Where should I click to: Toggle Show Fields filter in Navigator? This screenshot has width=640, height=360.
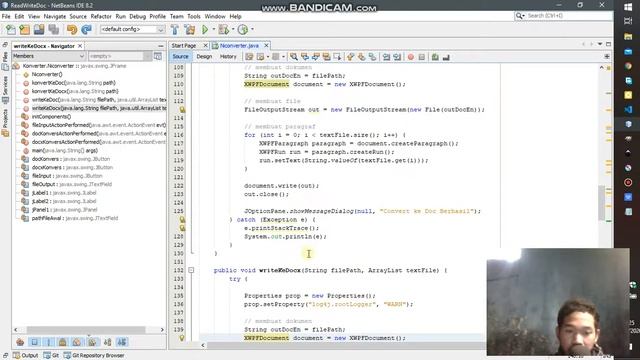pos(34,342)
